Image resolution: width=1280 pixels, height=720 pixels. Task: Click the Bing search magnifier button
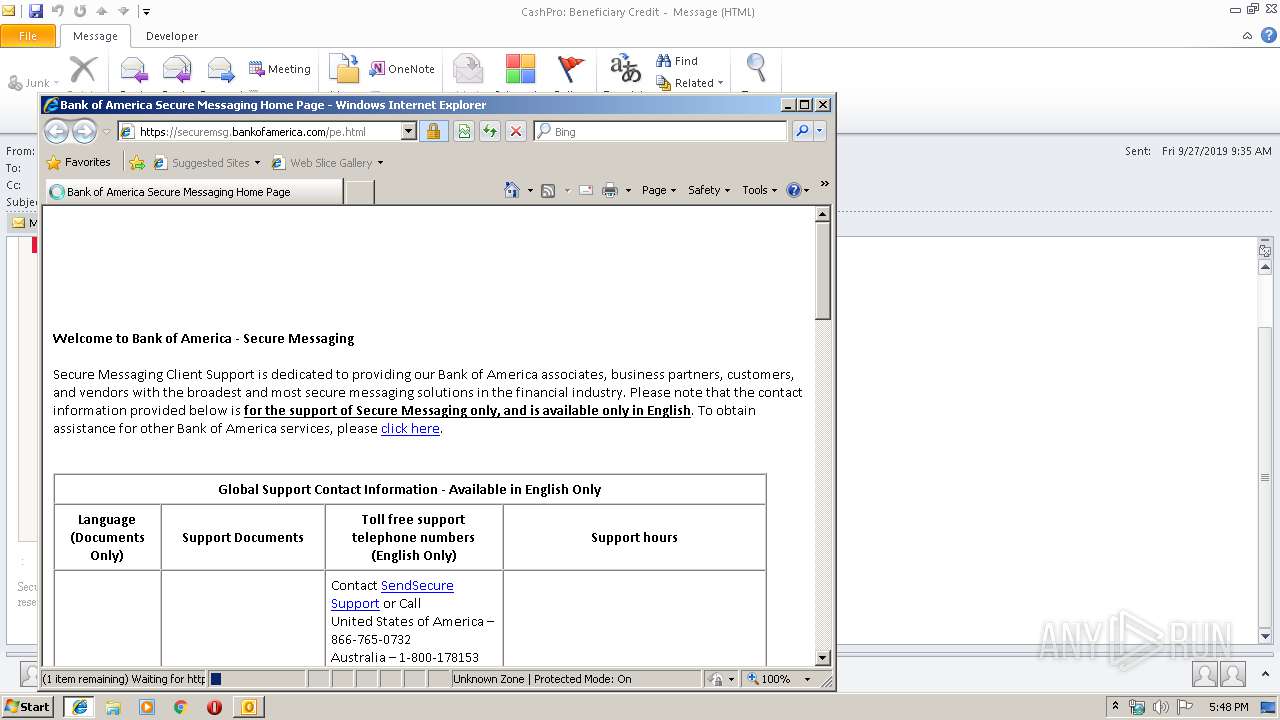802,131
